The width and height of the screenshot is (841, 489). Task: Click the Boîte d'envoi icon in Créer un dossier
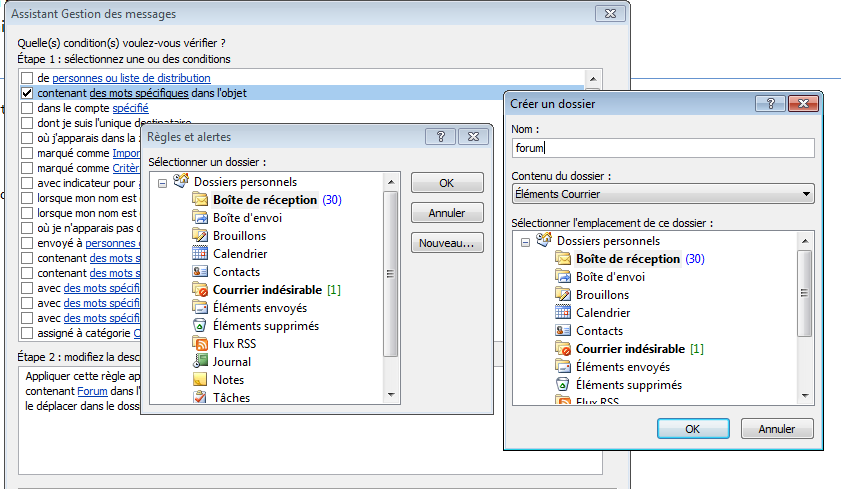(x=563, y=277)
